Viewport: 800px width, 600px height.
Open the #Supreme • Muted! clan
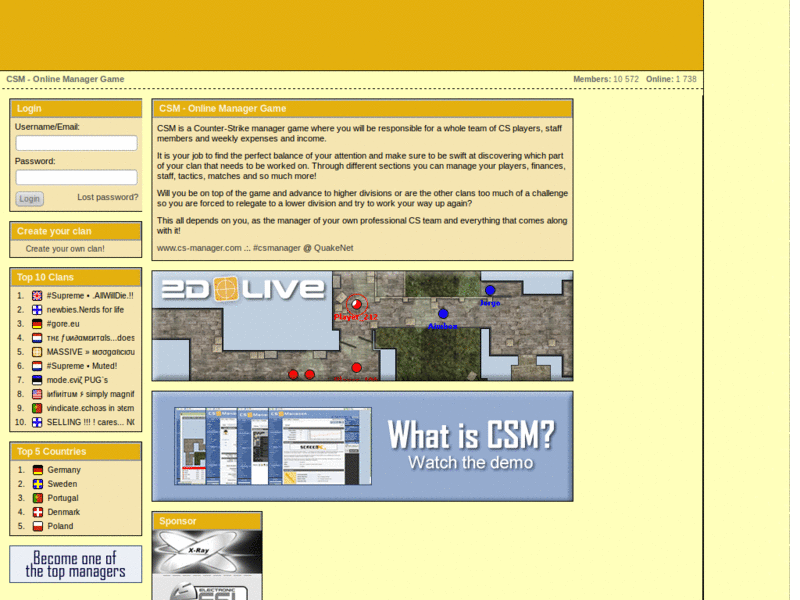click(x=82, y=366)
